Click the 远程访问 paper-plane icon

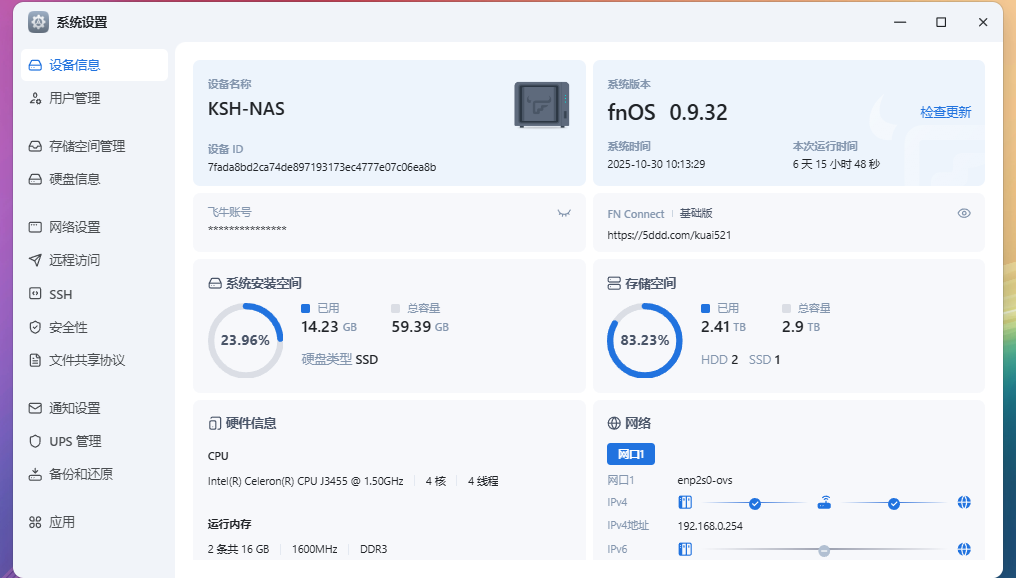(x=35, y=260)
